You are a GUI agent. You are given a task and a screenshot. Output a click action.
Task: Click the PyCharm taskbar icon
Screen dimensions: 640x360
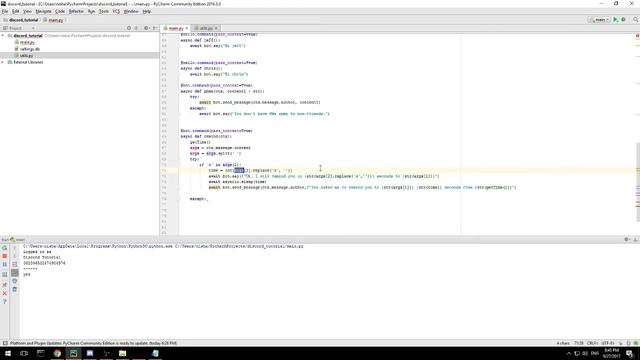point(73,353)
